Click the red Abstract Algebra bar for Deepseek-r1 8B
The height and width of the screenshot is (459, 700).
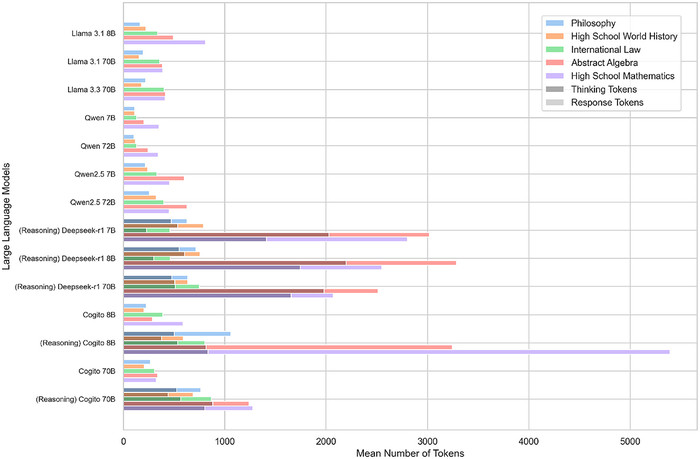400,262
